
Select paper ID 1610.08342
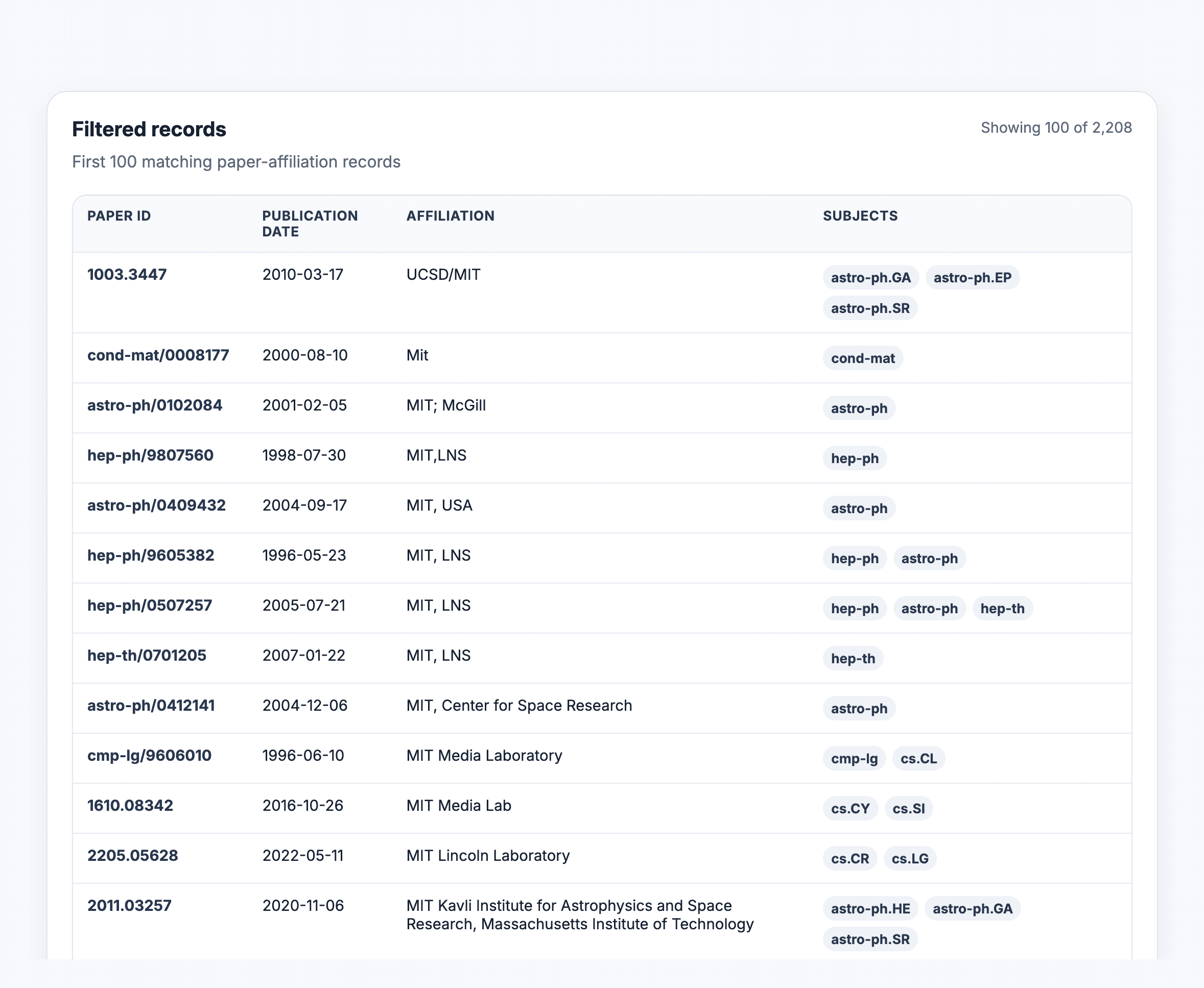130,806
